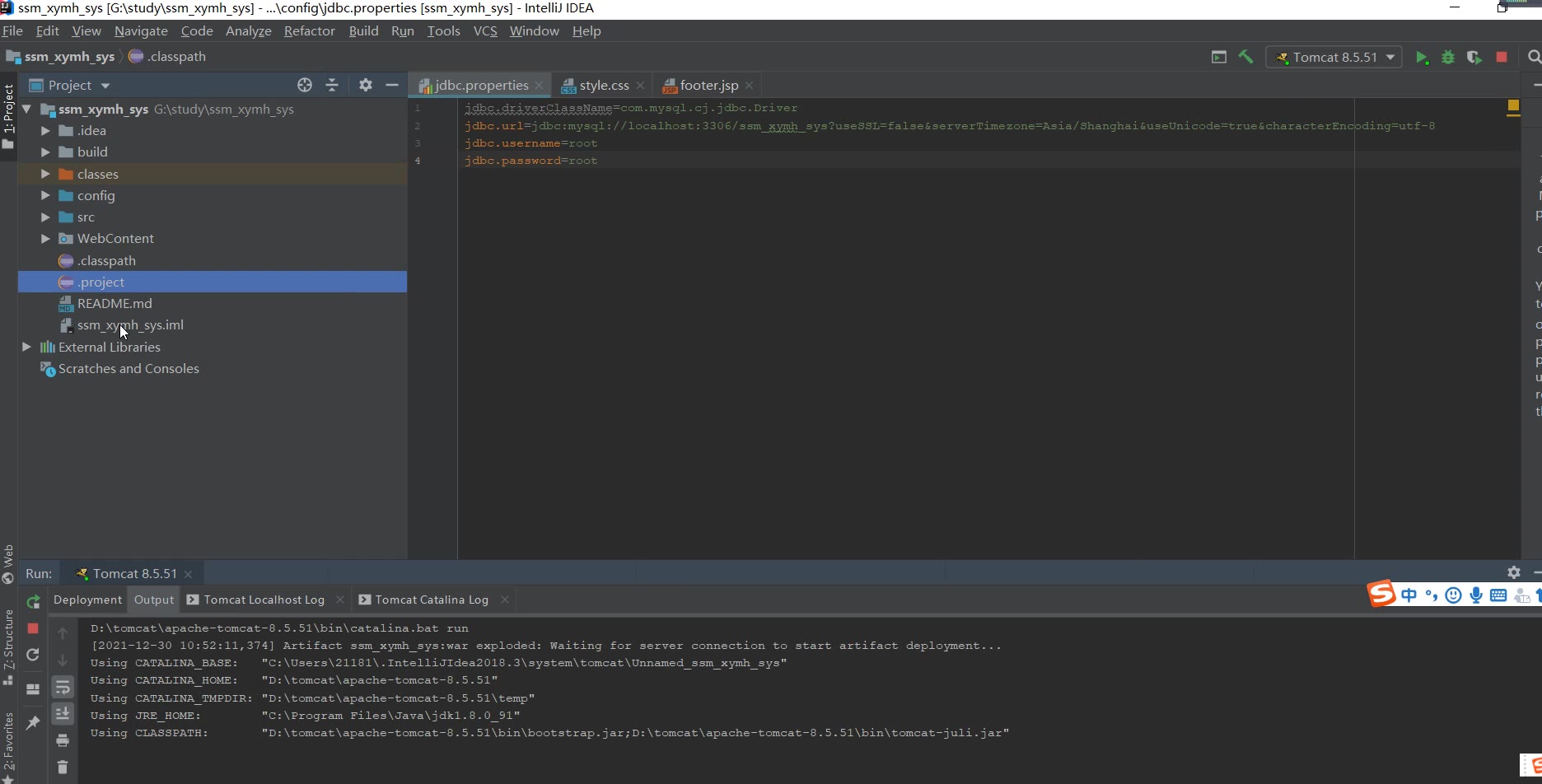
Task: Click the yellow warning marker in editor gutter
Action: tap(1512, 106)
